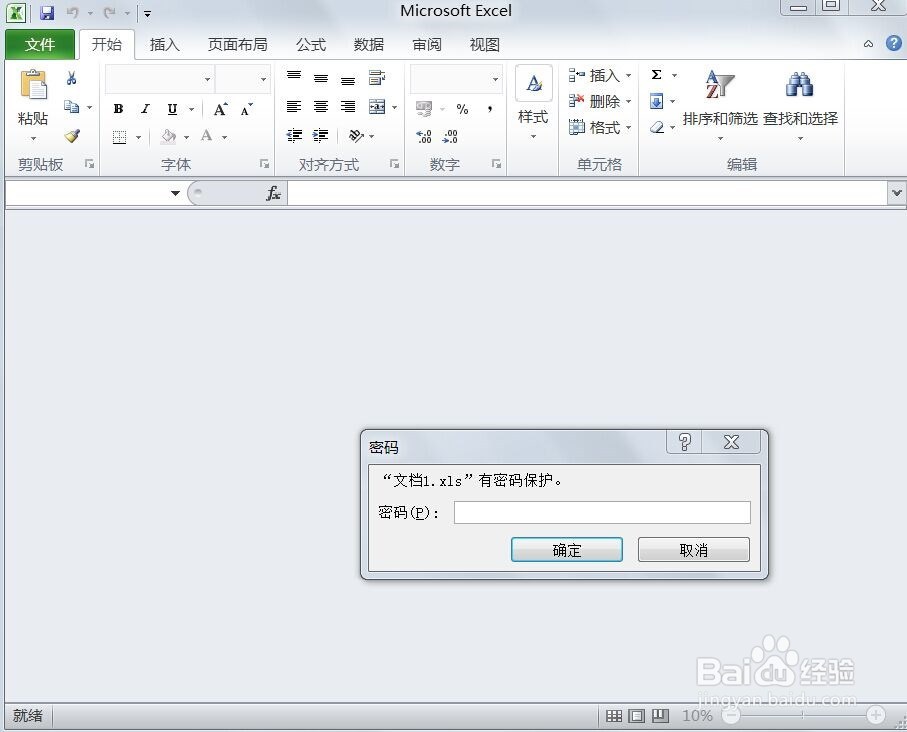
Task: Toggle italic formatting
Action: point(145,109)
